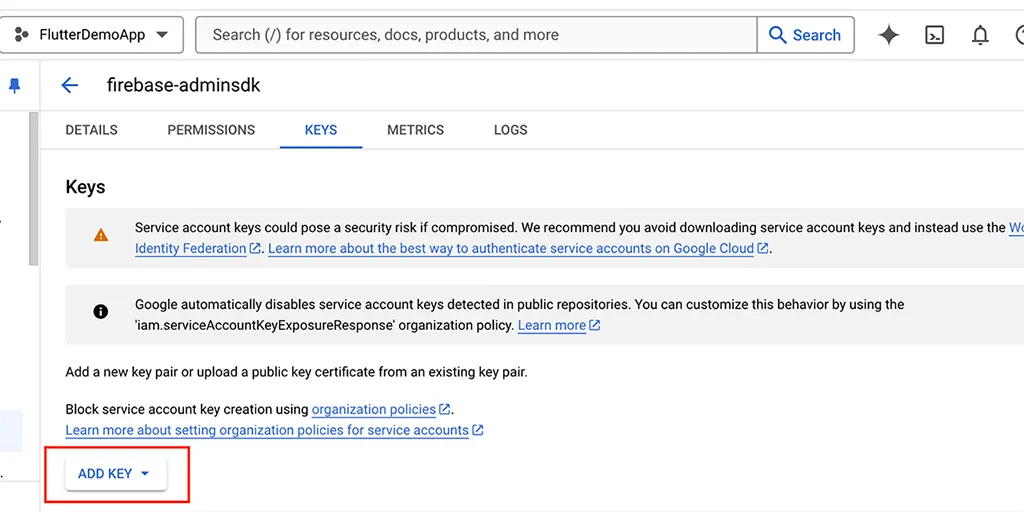
Task: Switch to the PERMISSIONS tab
Action: [x=211, y=130]
